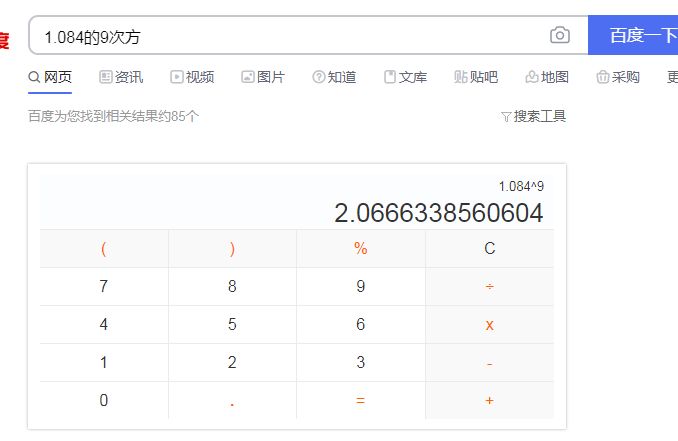
Task: Open the 资讯 tab
Action: point(121,77)
